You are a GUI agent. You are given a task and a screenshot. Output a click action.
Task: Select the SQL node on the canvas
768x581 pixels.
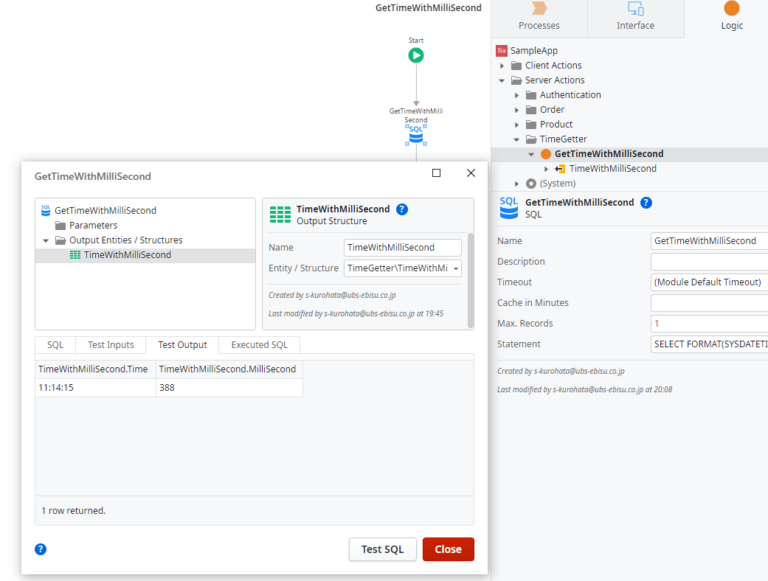tap(416, 135)
